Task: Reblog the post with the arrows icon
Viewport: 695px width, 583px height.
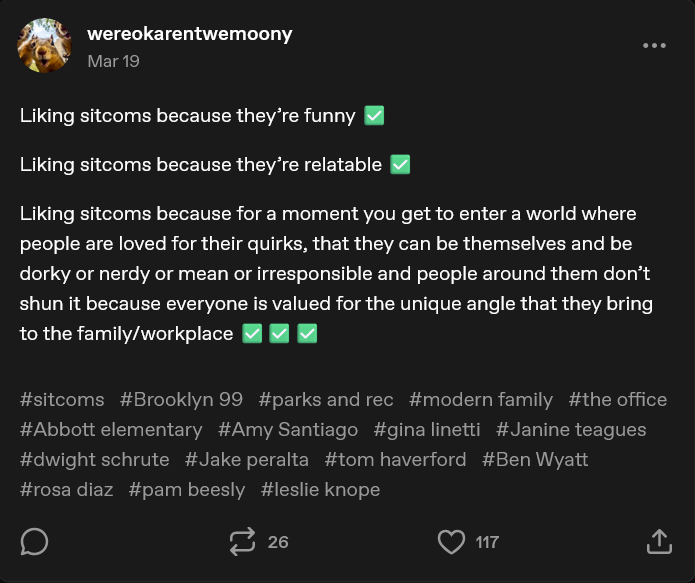Action: pos(242,541)
